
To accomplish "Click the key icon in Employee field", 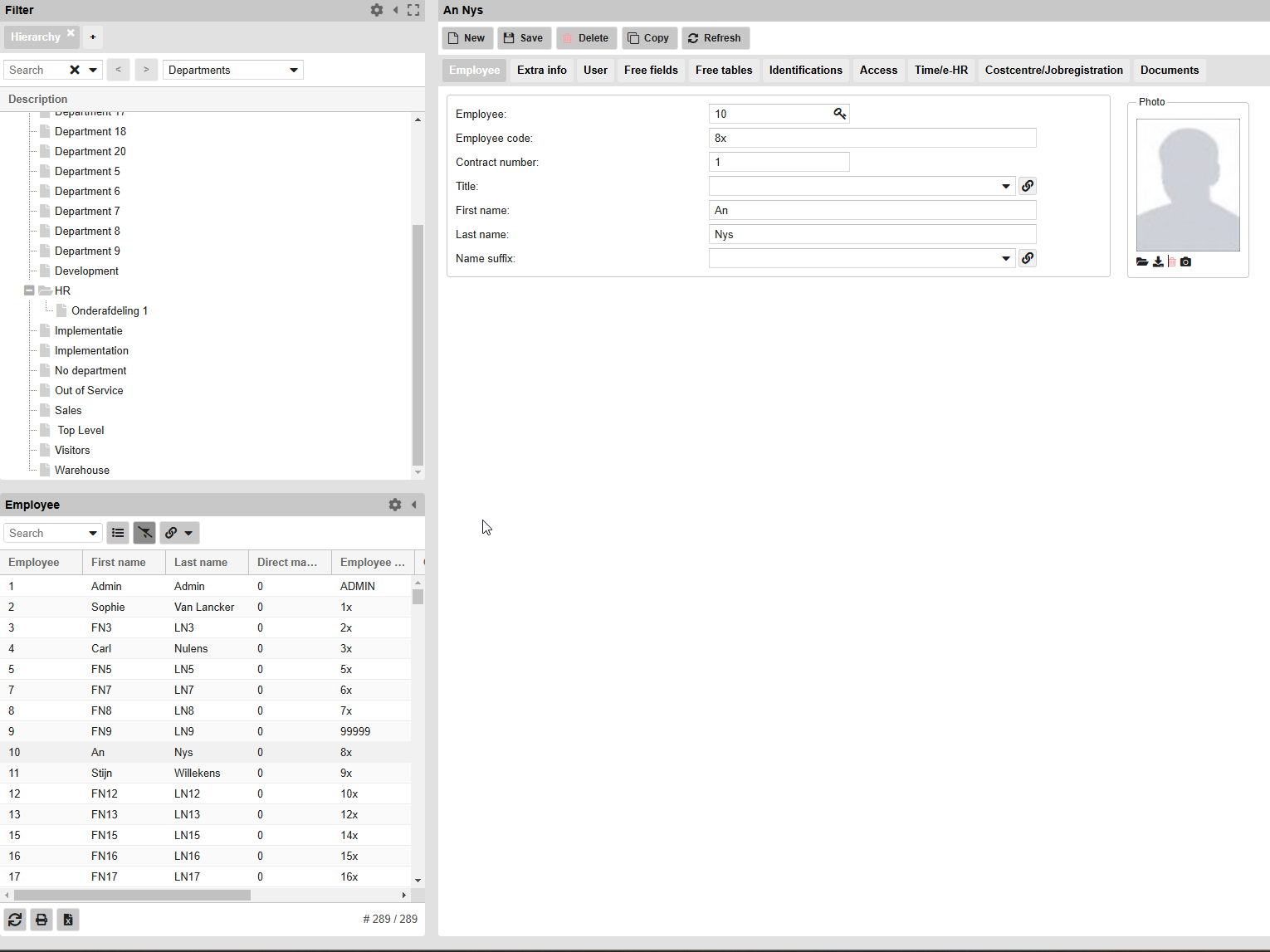I will (x=839, y=114).
